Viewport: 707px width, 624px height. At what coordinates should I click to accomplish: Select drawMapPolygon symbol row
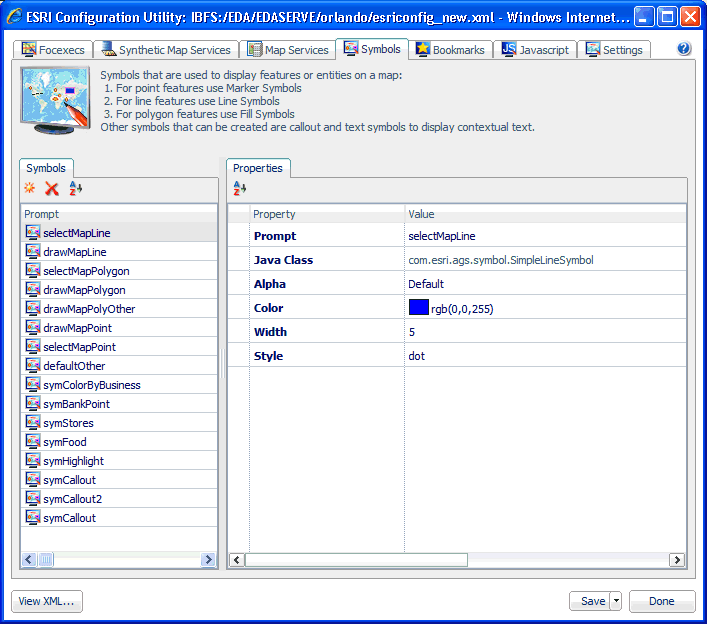pyautogui.click(x=119, y=289)
